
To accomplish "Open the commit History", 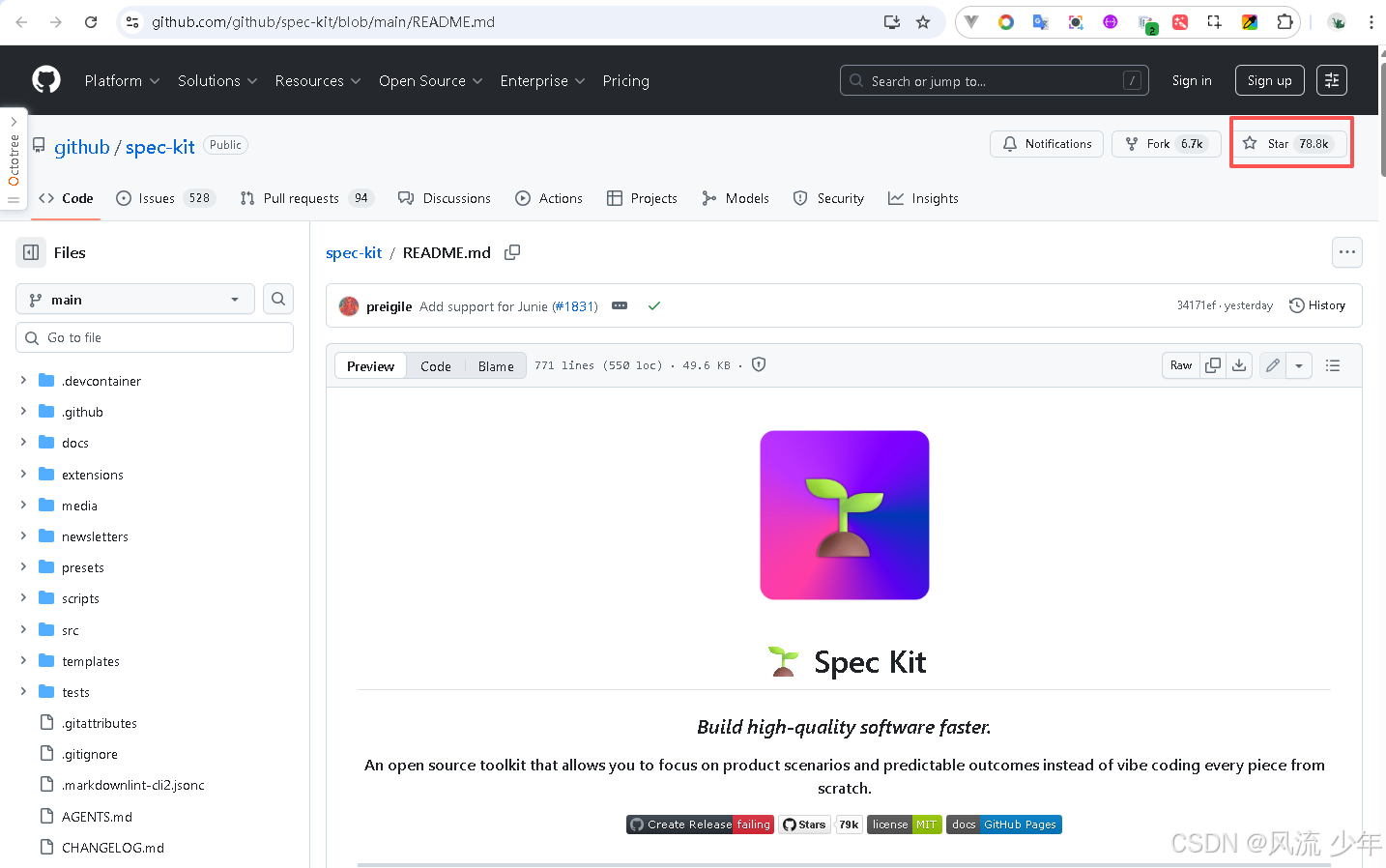I will click(x=1317, y=305).
